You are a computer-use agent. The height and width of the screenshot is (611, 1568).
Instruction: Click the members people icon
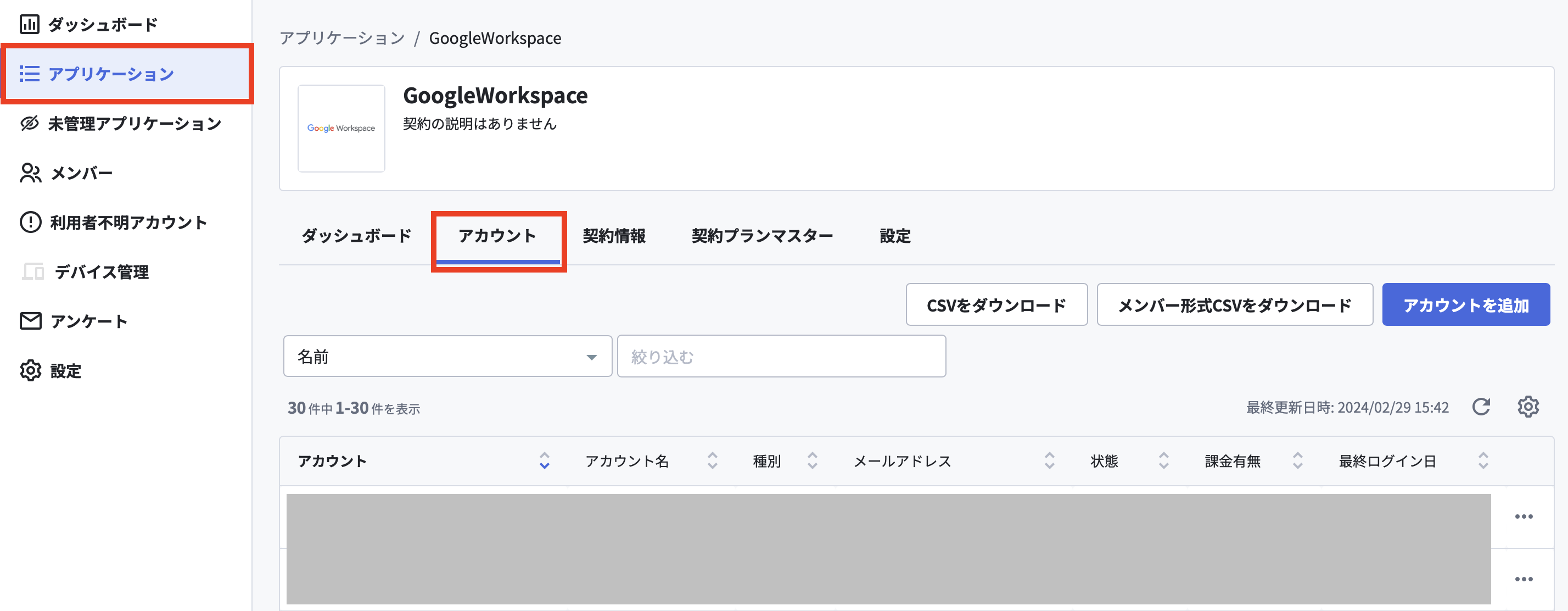[30, 173]
